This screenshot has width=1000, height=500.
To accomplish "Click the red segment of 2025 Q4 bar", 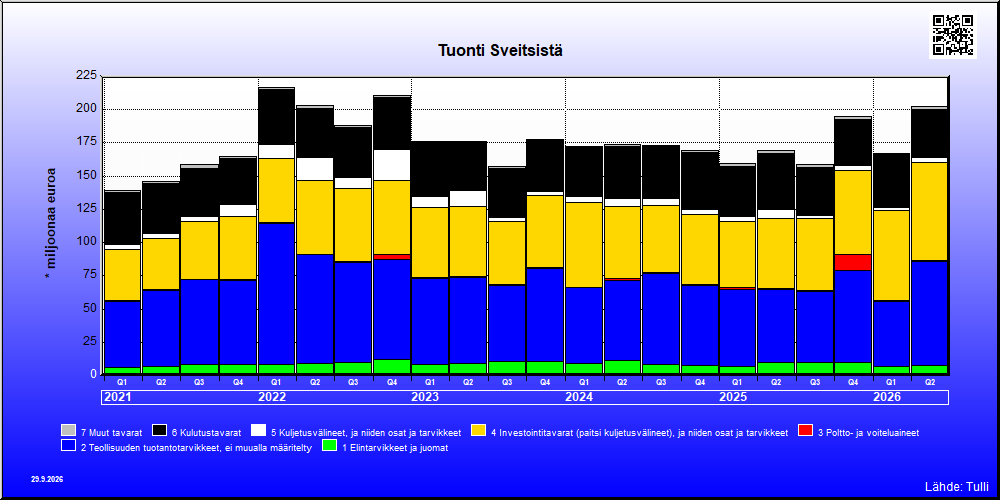I will [853, 262].
